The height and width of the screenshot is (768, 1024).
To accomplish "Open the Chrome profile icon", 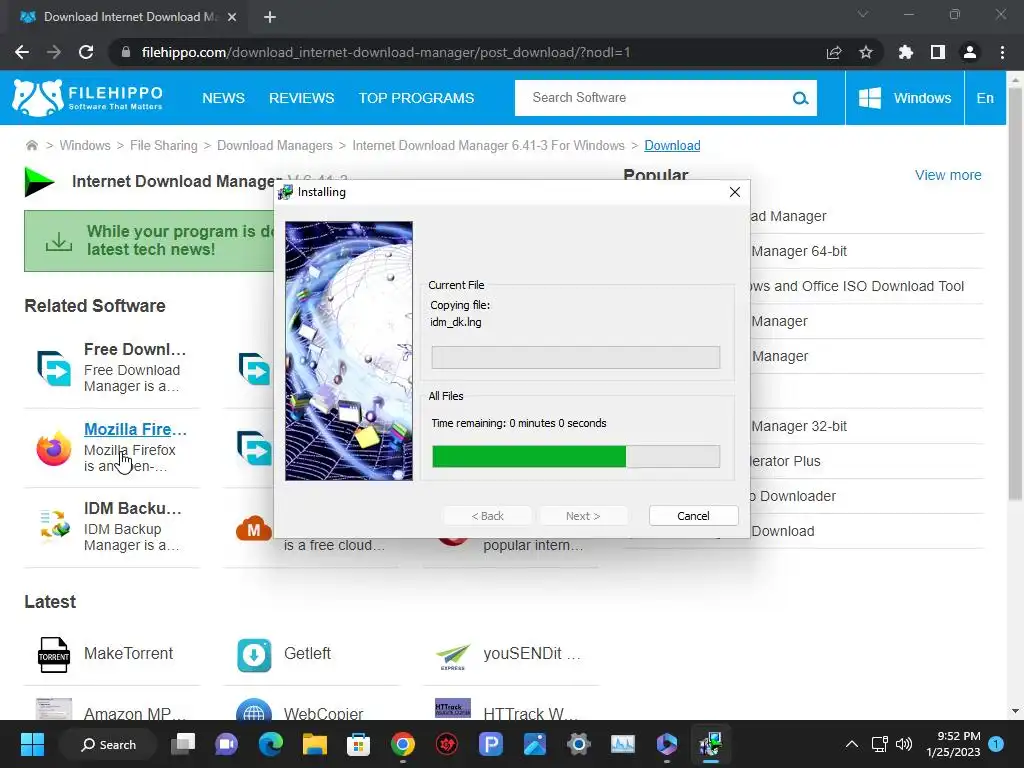I will click(x=970, y=52).
